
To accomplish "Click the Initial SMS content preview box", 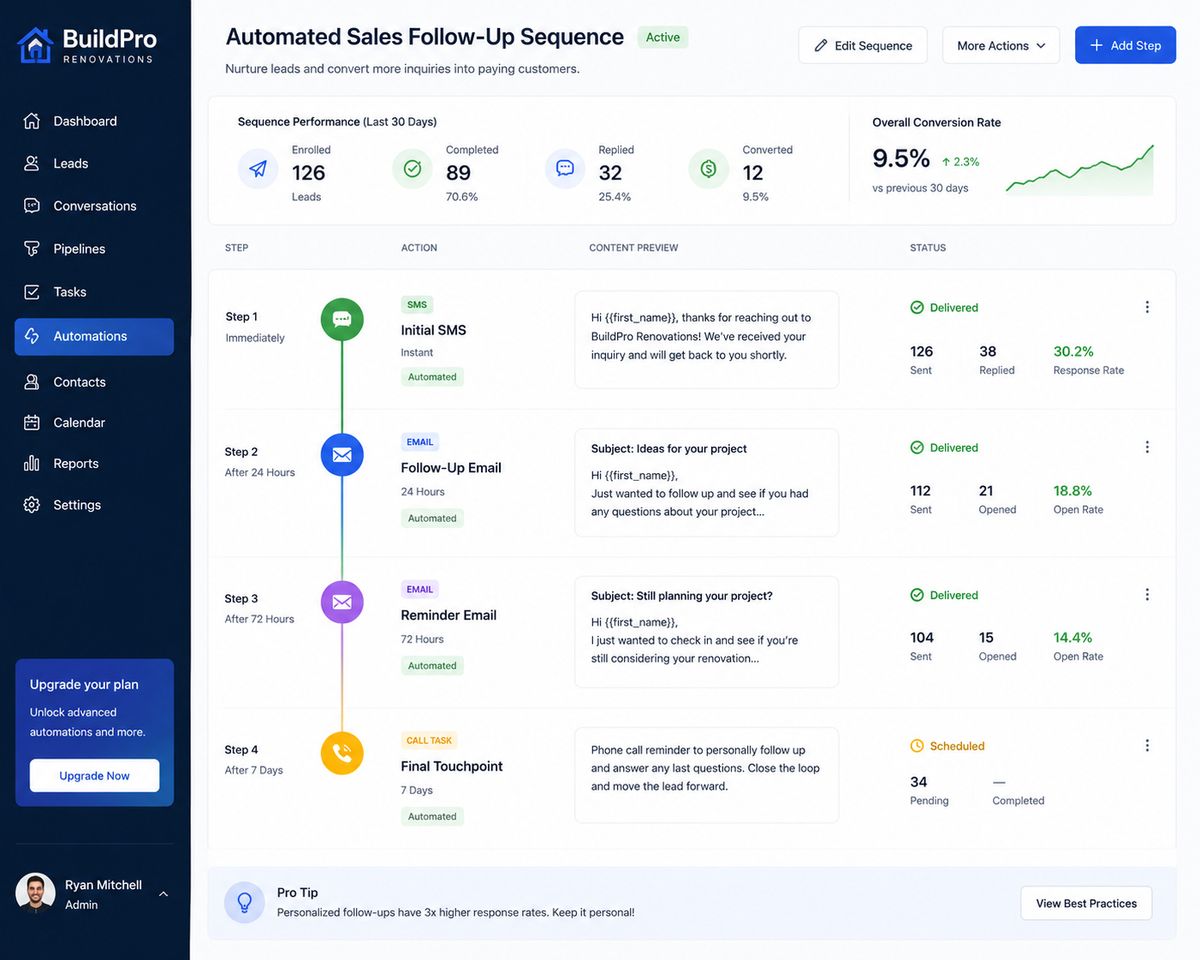I will pos(707,340).
